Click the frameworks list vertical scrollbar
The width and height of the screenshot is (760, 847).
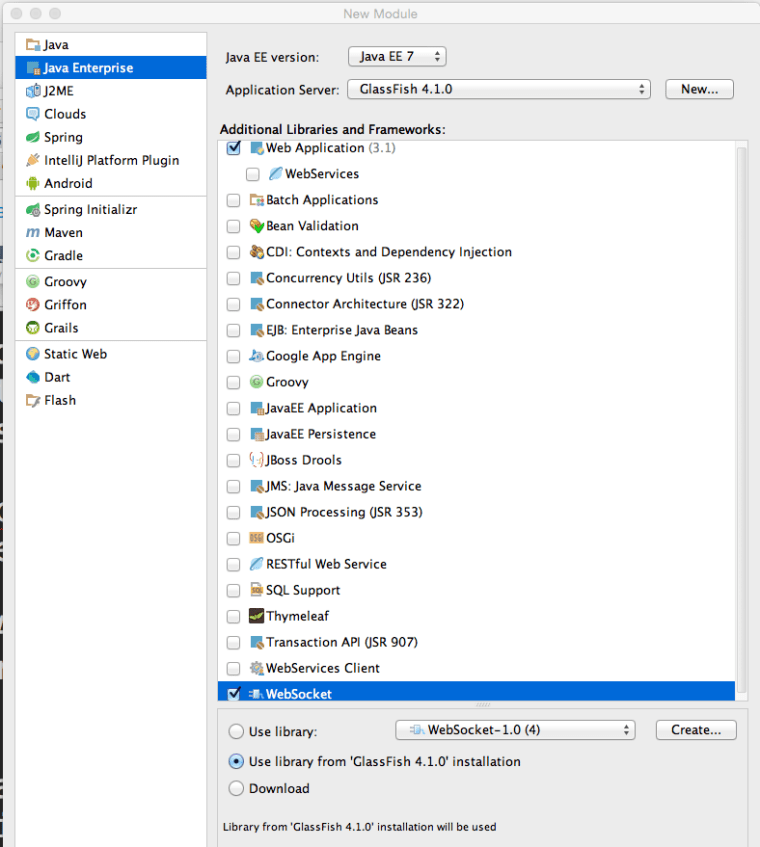(741, 400)
